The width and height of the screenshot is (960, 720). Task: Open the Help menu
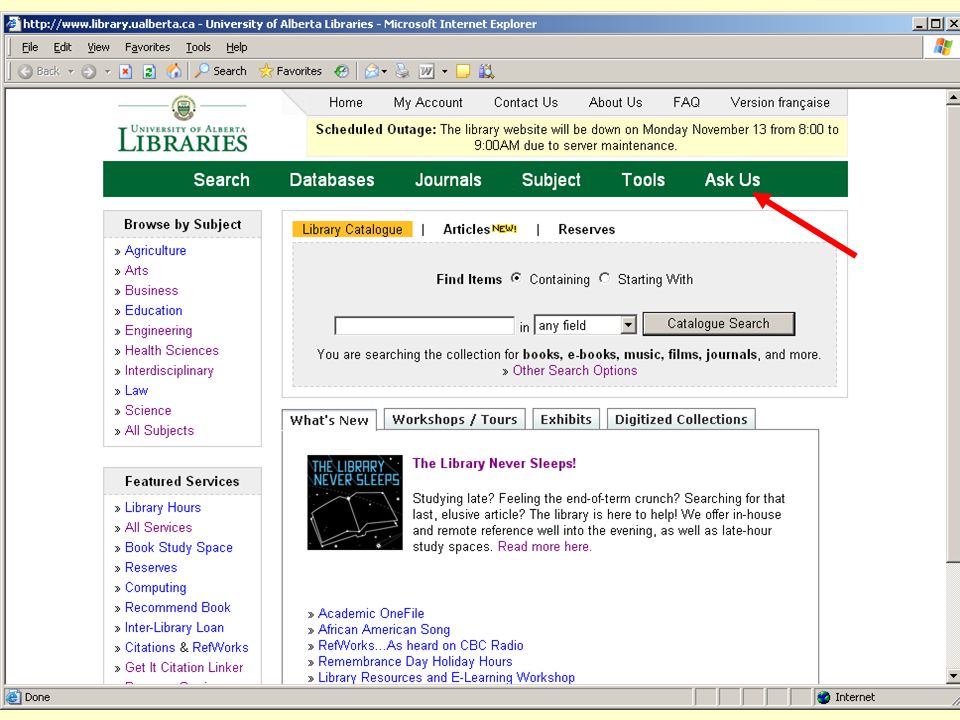[x=236, y=47]
